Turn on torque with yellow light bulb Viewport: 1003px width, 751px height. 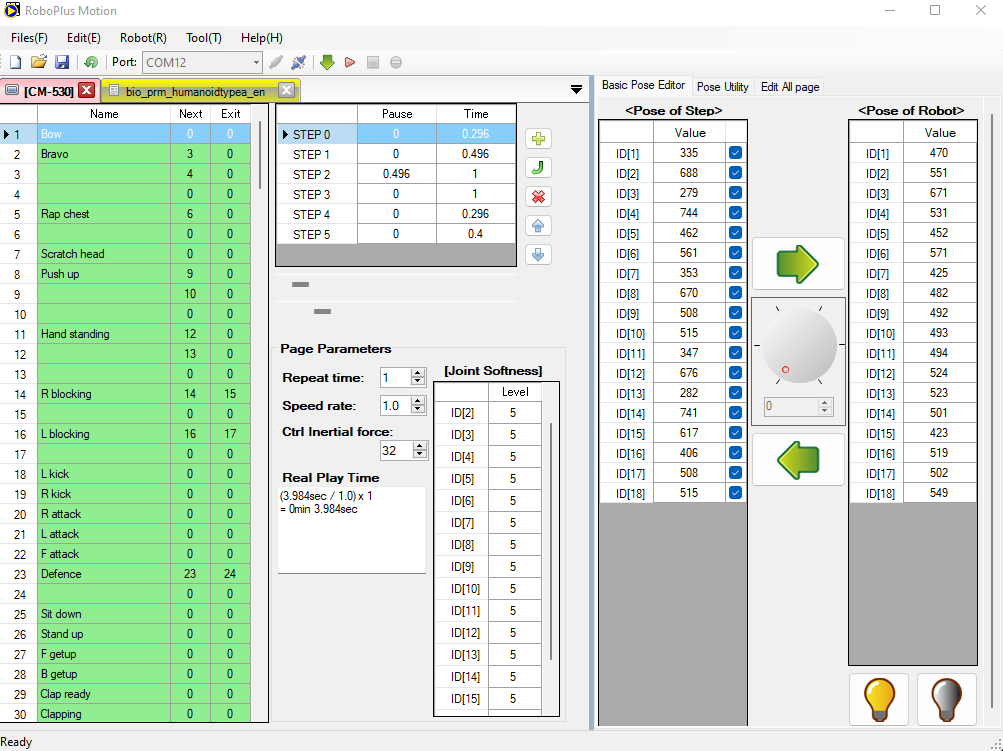[x=879, y=698]
